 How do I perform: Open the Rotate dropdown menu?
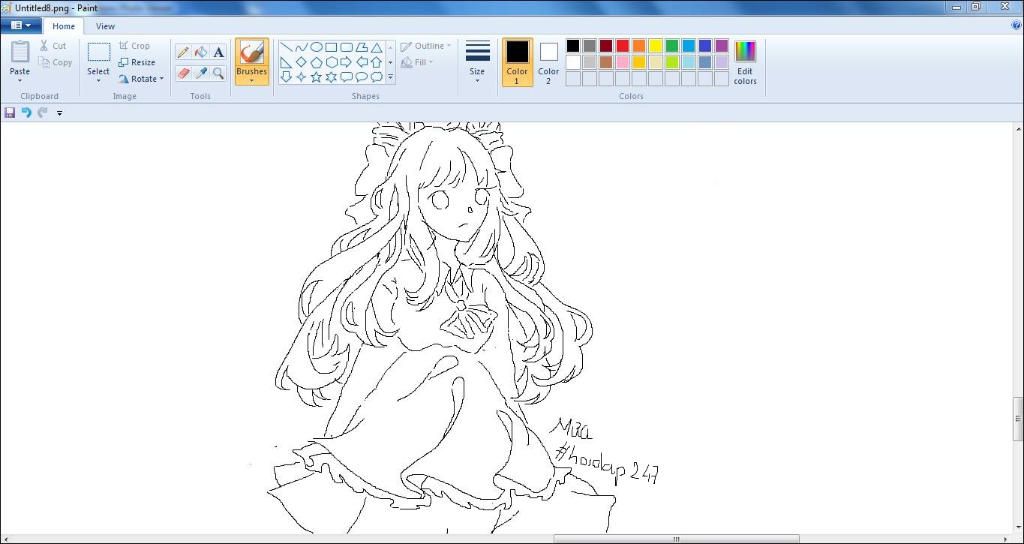click(x=141, y=78)
